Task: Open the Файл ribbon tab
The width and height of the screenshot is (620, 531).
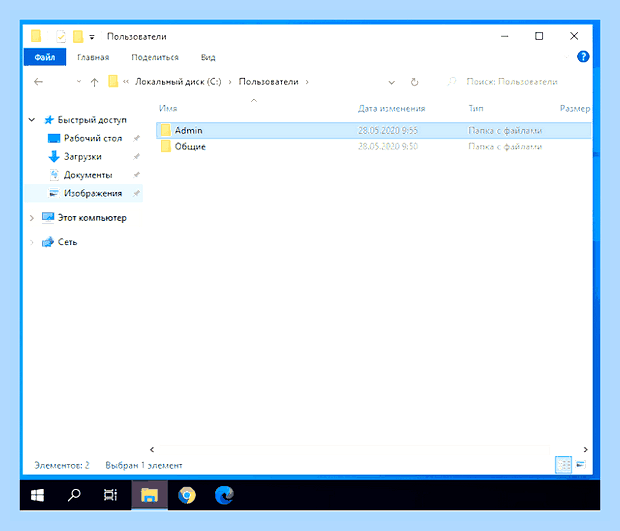Action: click(x=45, y=57)
